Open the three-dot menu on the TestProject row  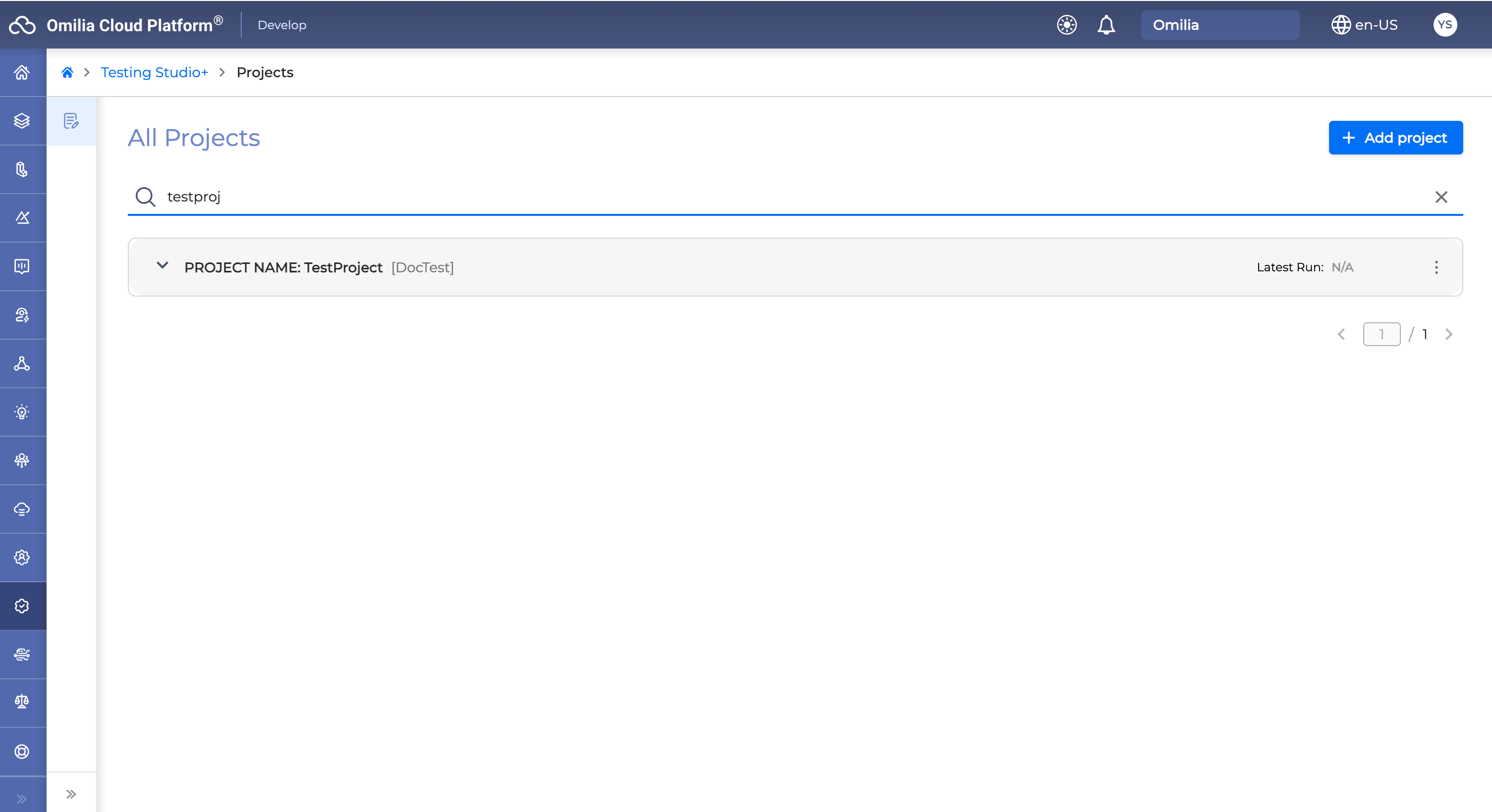(x=1436, y=267)
